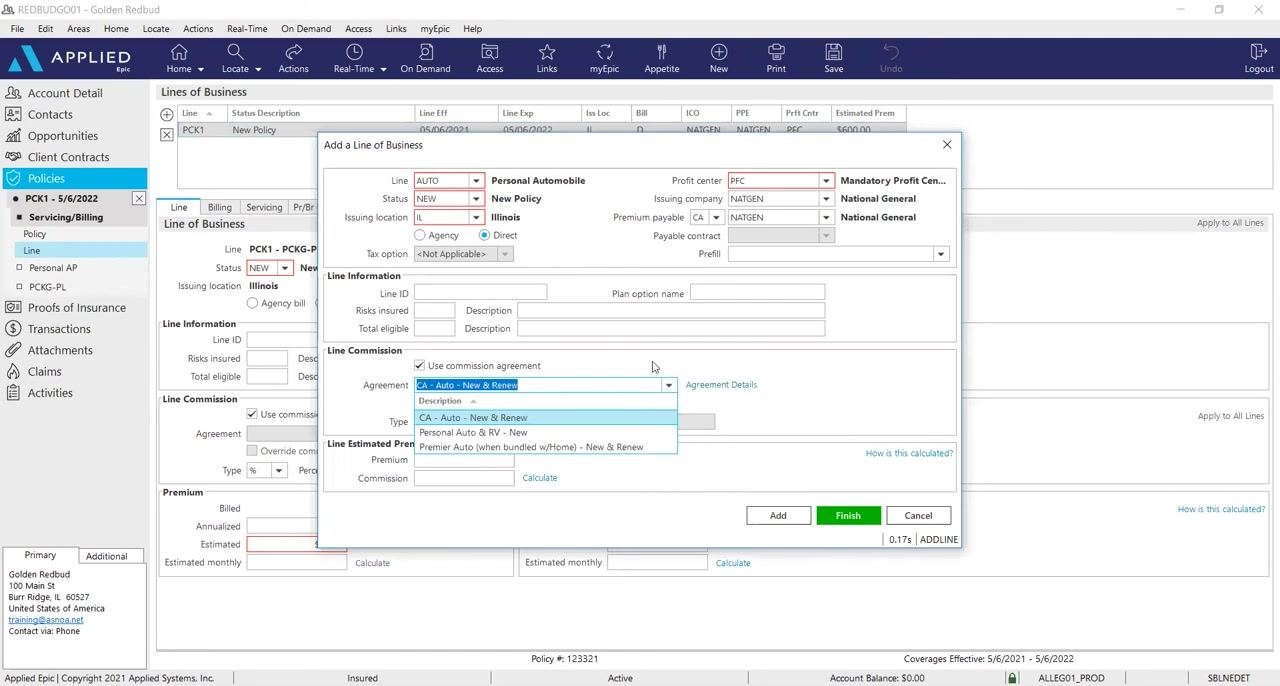Open Attachments in sidebar
1280x686 pixels.
(x=60, y=350)
